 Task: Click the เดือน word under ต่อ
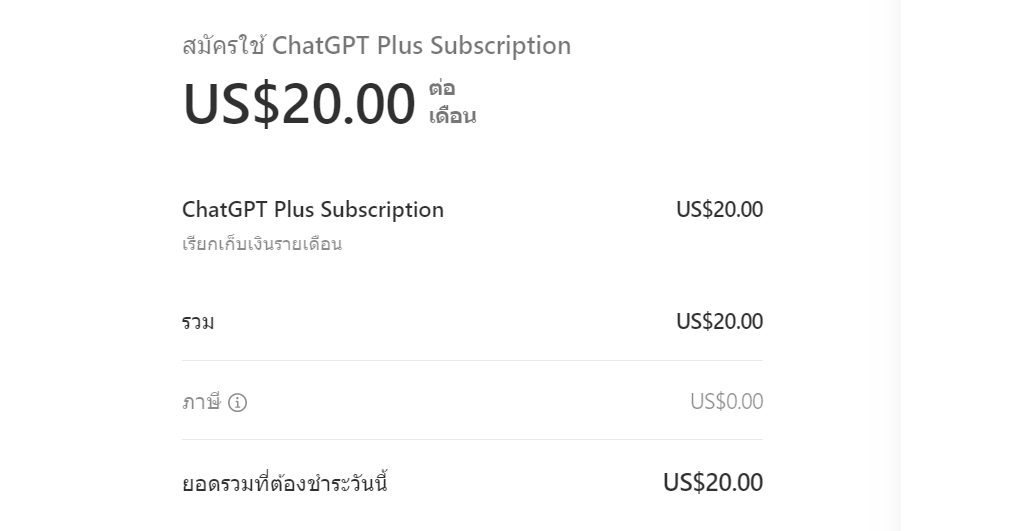click(453, 116)
